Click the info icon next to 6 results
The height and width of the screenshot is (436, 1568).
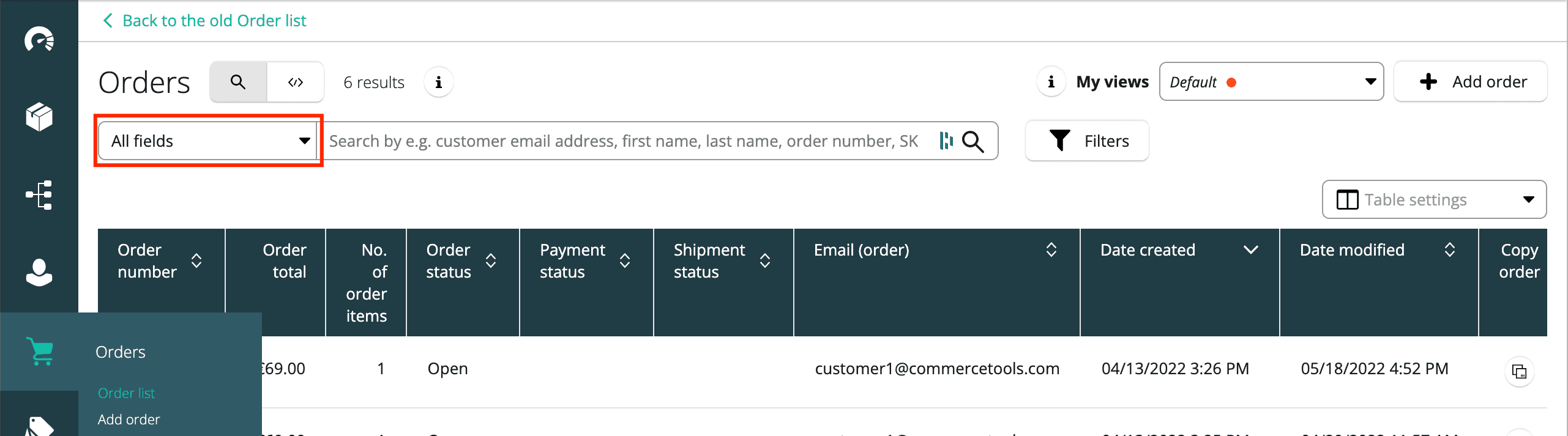click(x=438, y=83)
